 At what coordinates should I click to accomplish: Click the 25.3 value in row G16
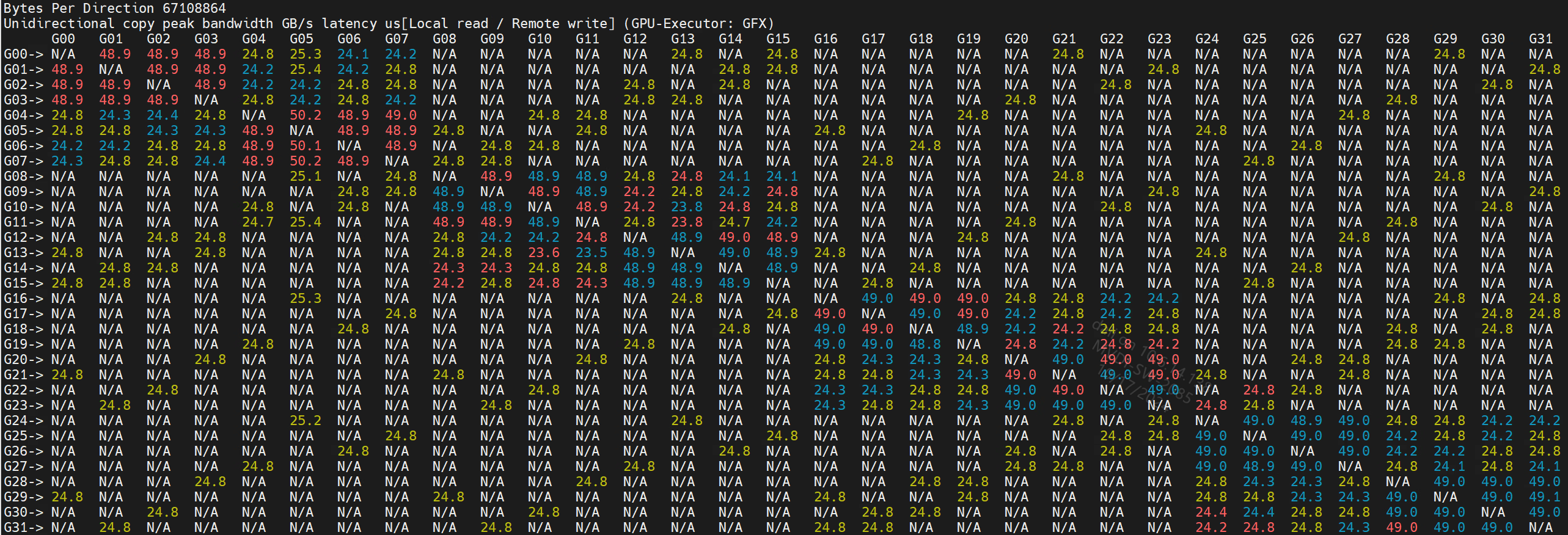click(306, 298)
